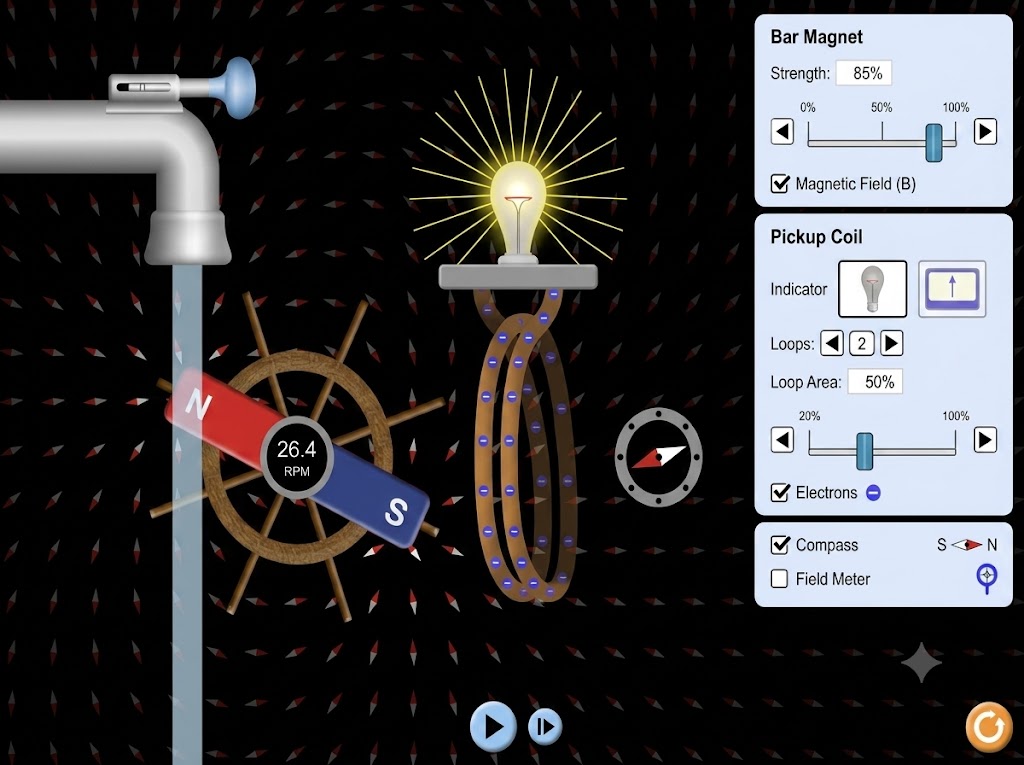Click the S pole of the bar magnet
The width and height of the screenshot is (1024, 765).
pyautogui.click(x=396, y=510)
